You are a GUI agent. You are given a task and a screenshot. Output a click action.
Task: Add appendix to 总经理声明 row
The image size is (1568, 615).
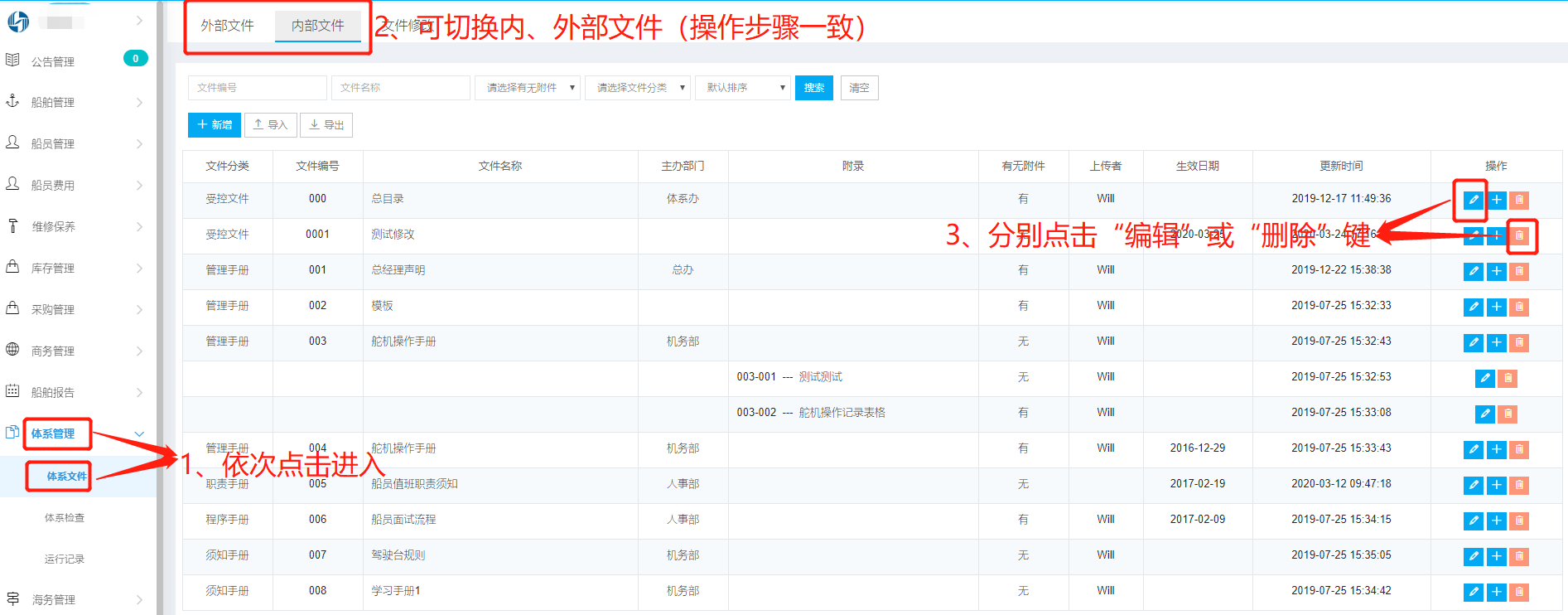pos(1496,271)
